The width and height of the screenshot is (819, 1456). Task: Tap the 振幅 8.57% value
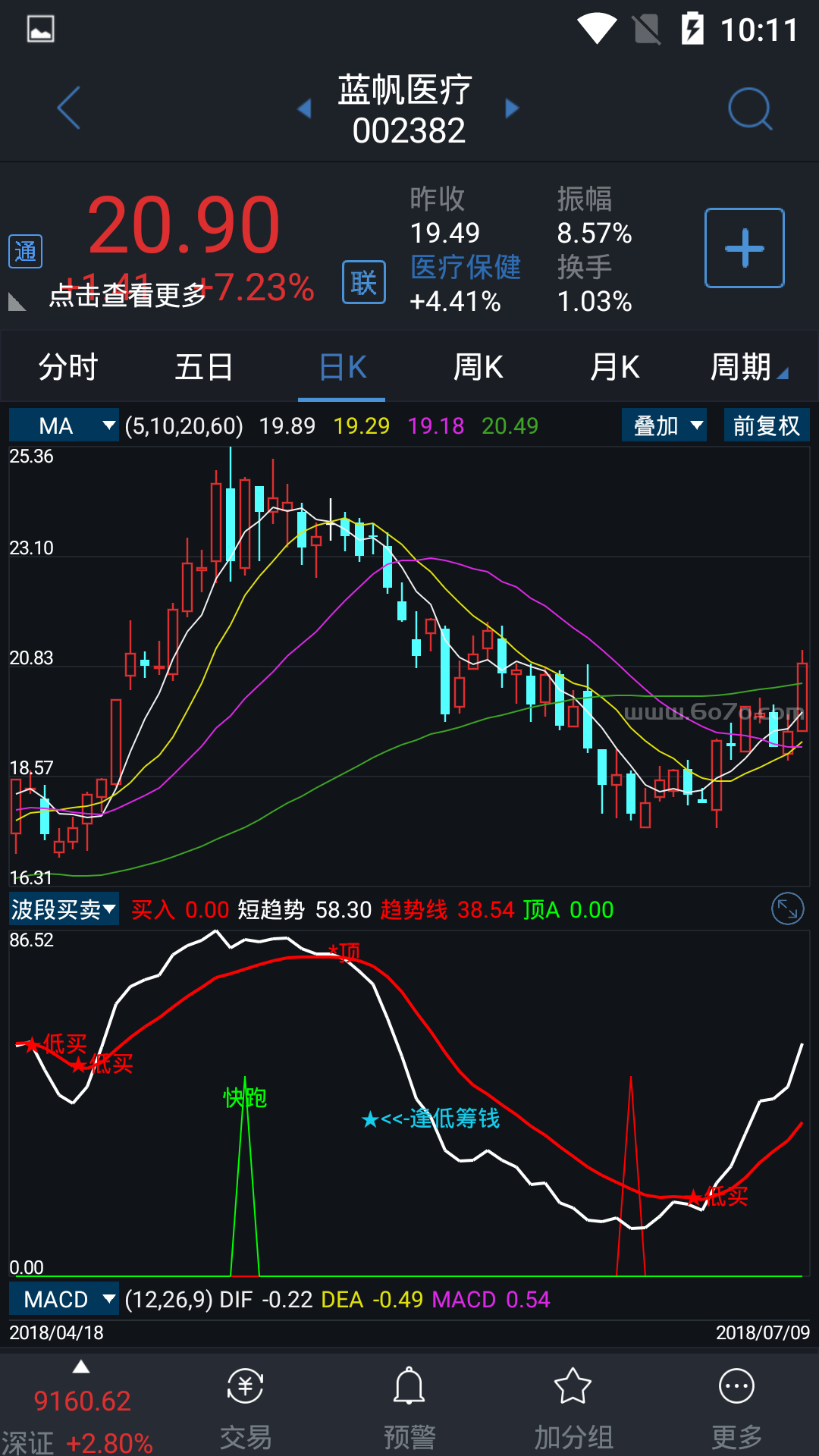click(x=595, y=233)
